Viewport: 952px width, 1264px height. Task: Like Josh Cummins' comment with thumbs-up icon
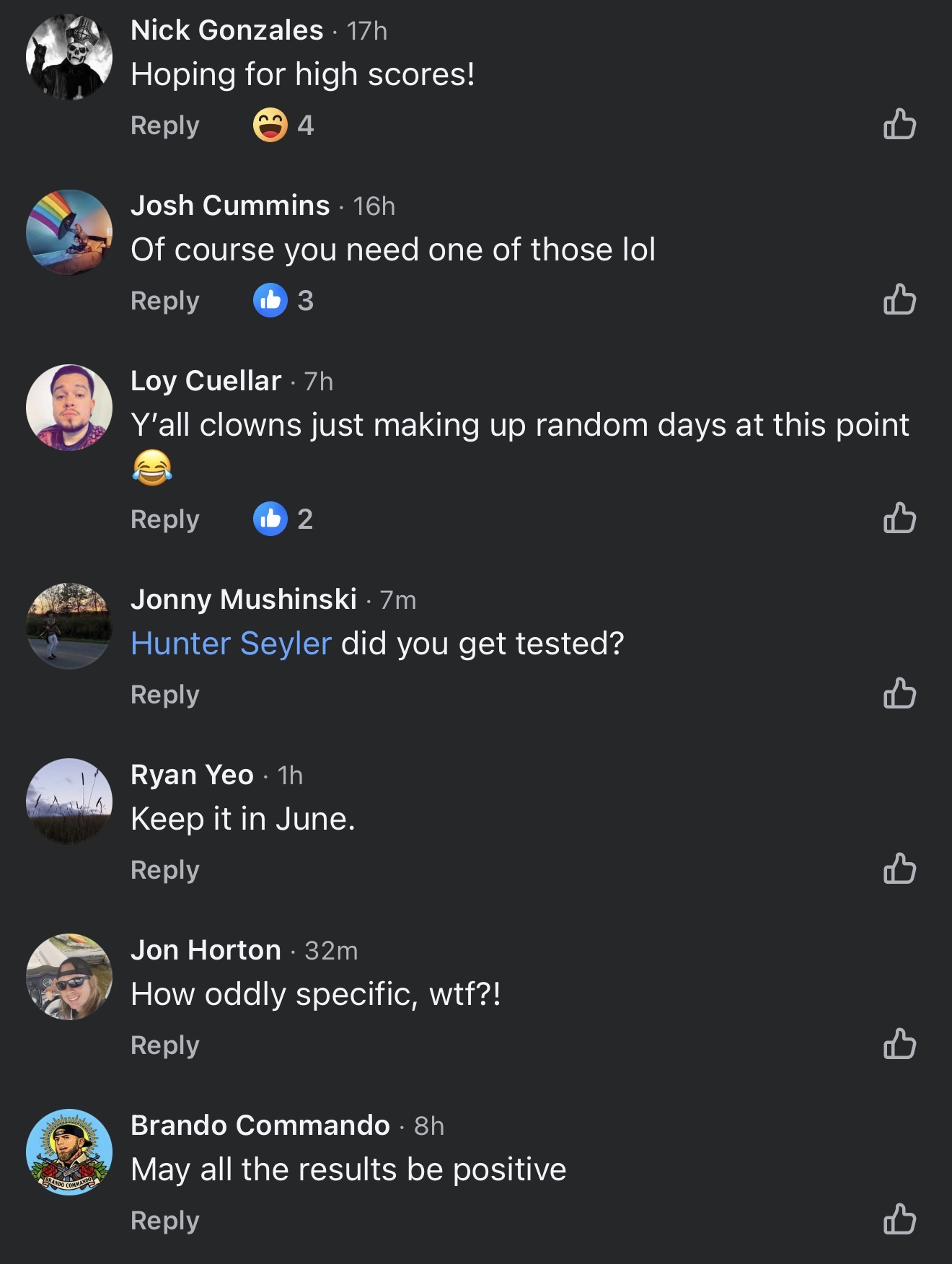[x=899, y=299]
